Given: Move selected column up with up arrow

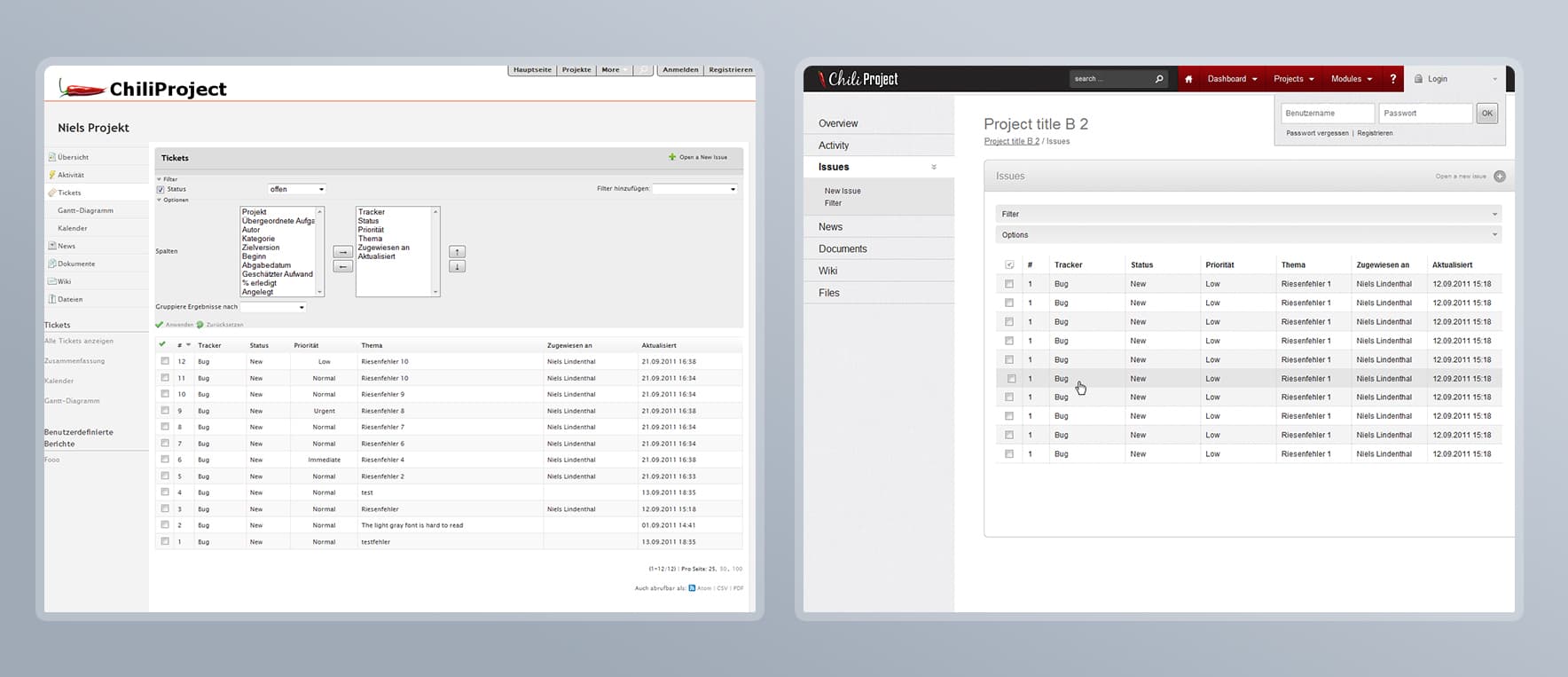Looking at the screenshot, I should tap(457, 252).
